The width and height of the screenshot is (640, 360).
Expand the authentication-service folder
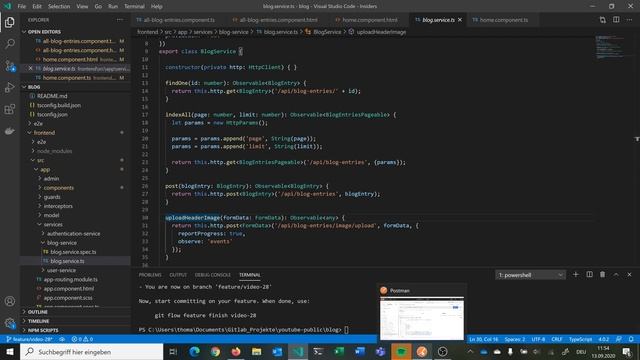[x=73, y=233]
